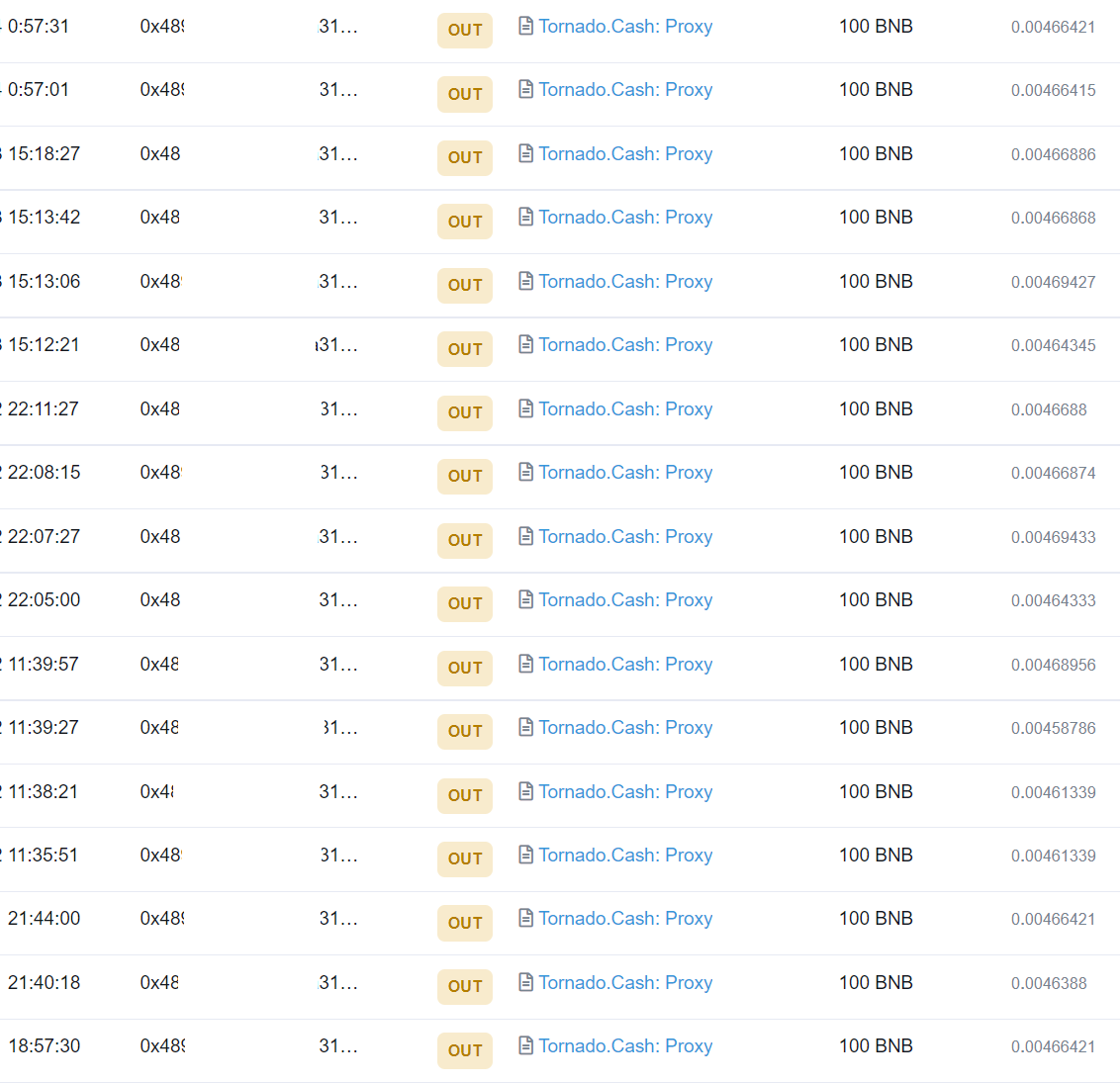Select contract icon in the 11:39:27 row

(x=526, y=727)
